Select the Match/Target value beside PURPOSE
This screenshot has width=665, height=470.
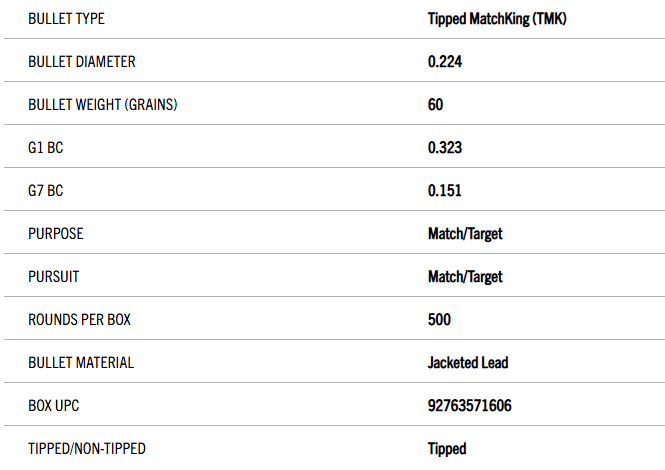point(465,234)
